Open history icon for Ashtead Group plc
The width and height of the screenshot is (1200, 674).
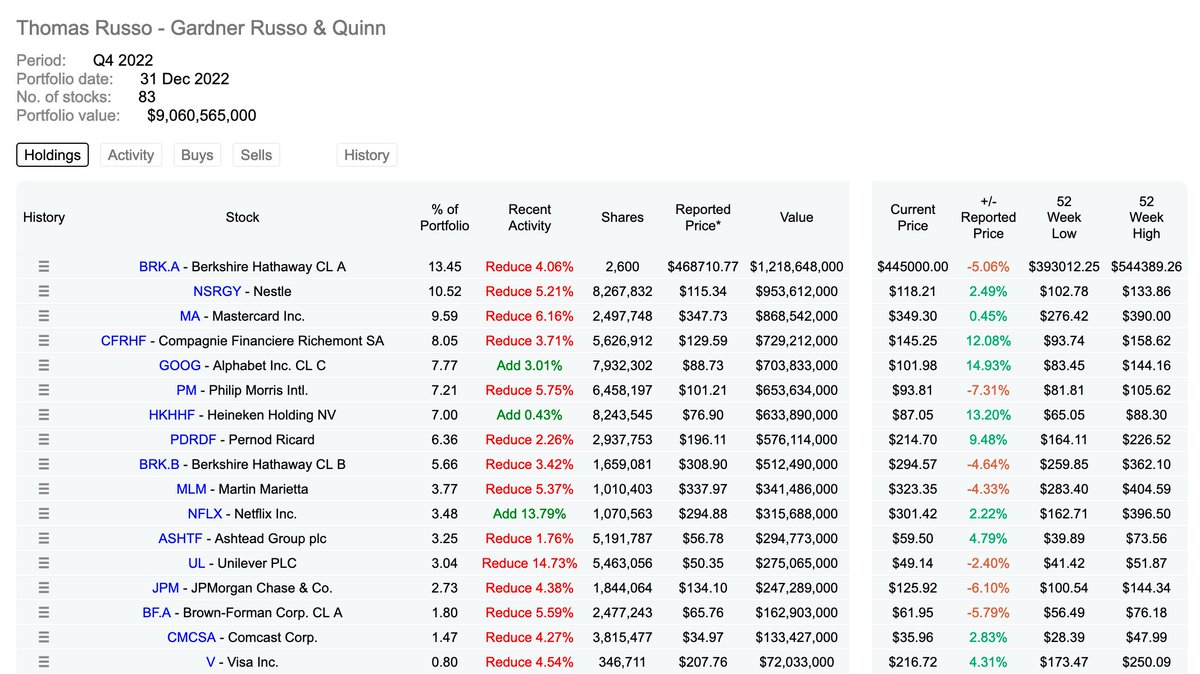[44, 539]
